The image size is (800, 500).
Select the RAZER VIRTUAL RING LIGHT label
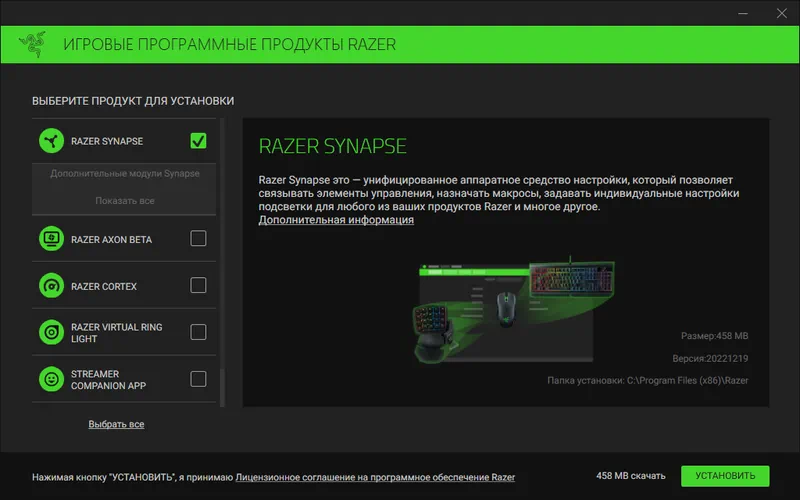point(117,333)
